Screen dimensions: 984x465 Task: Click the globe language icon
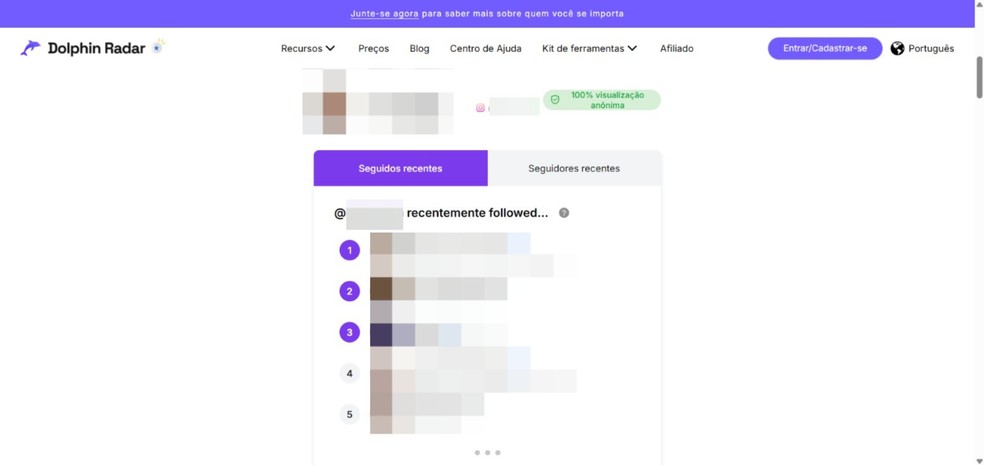pos(897,48)
